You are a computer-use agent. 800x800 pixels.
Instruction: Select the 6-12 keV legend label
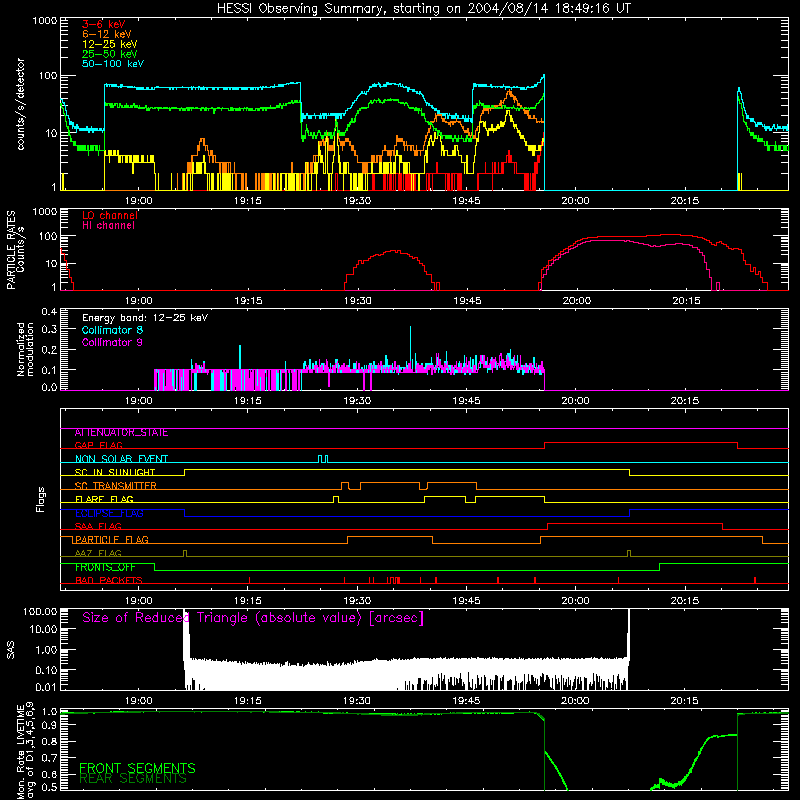point(107,34)
